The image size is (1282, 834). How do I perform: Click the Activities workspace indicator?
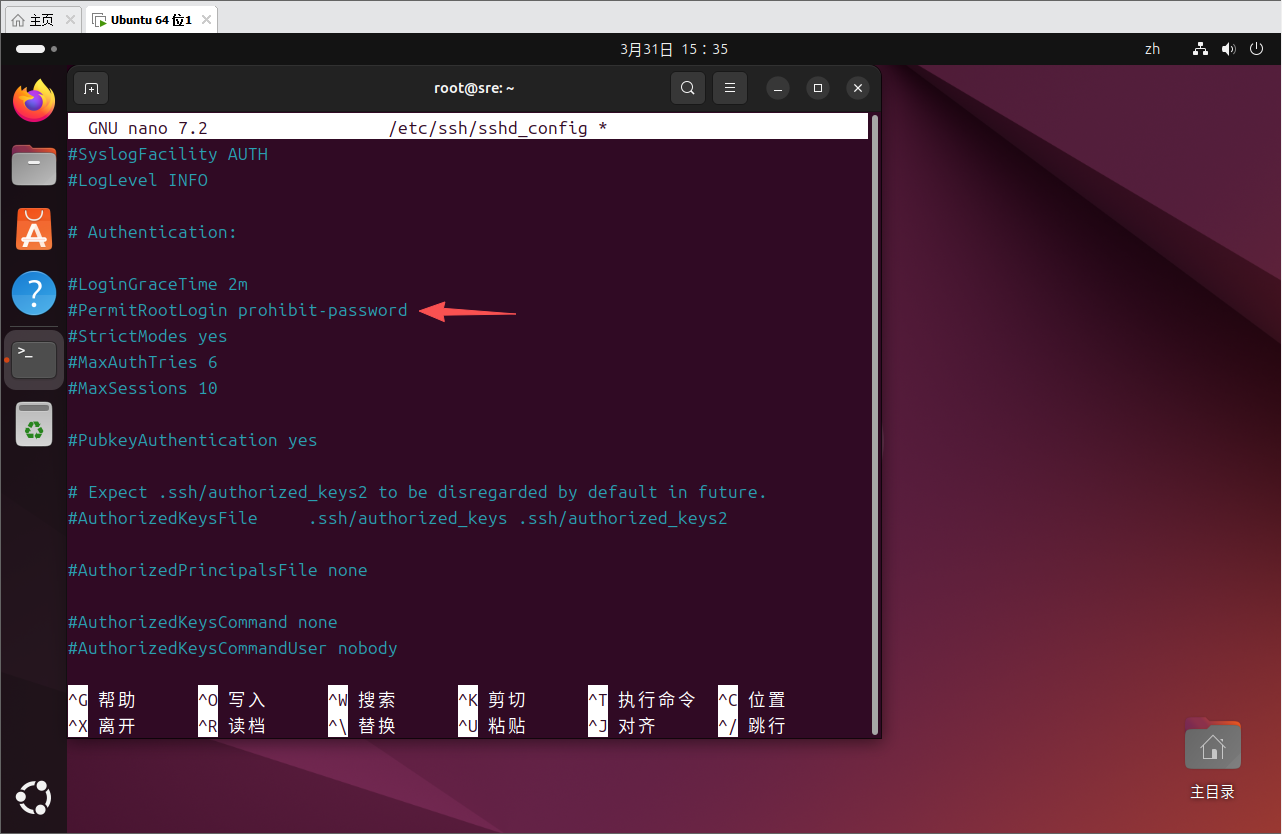coord(36,49)
